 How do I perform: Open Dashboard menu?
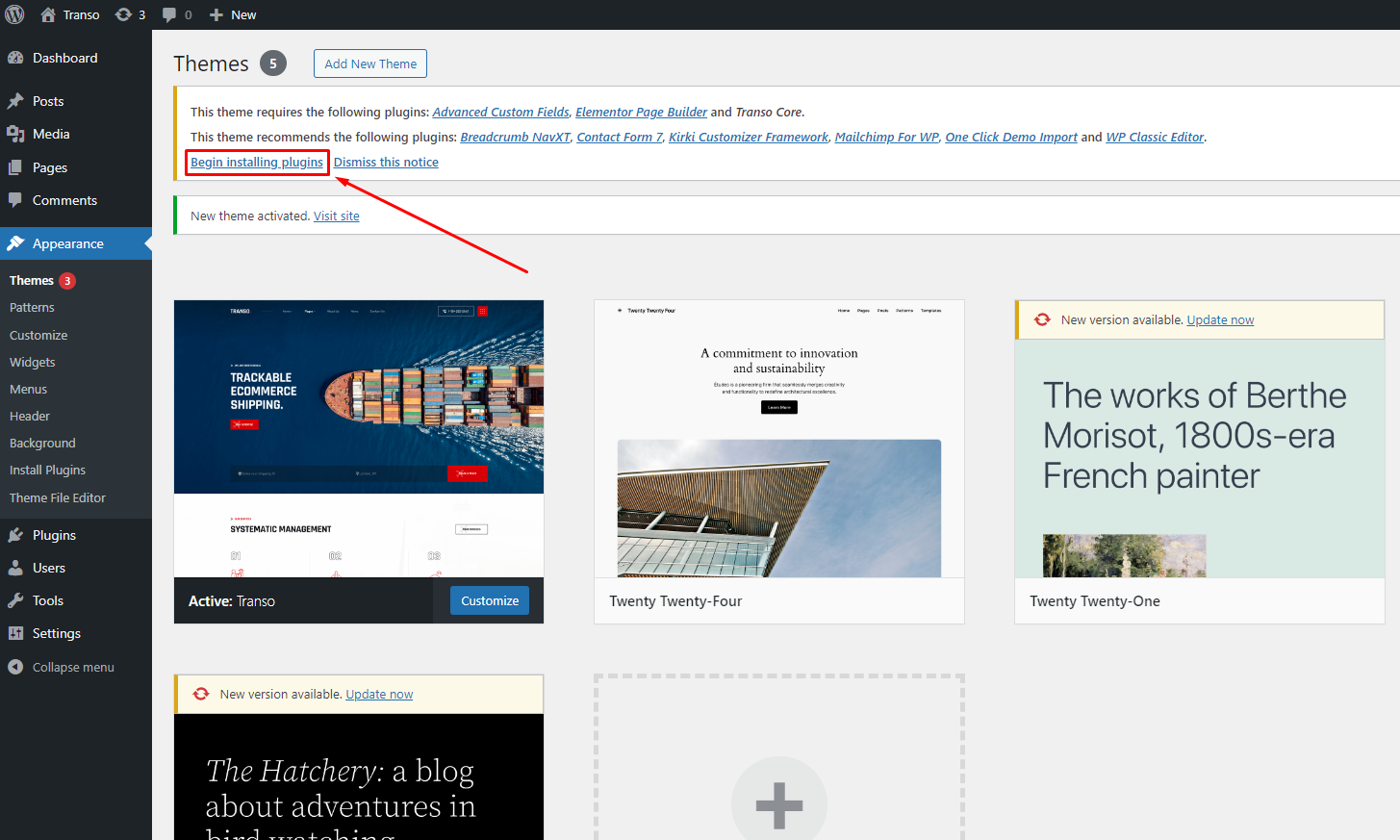(x=65, y=58)
